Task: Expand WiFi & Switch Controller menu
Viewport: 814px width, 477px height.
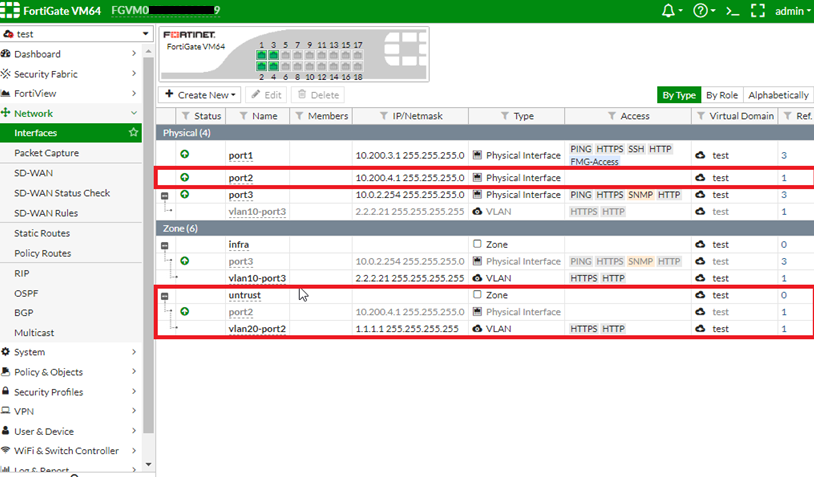Action: click(x=71, y=451)
